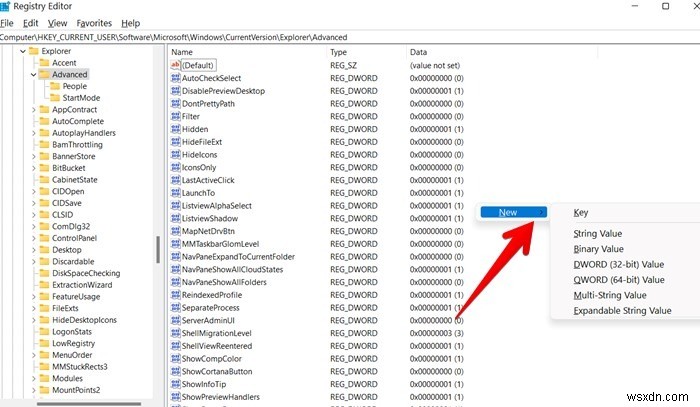Click the HideFileExt DWORD value icon
Viewport: 700px width, 407px height.
click(x=175, y=142)
